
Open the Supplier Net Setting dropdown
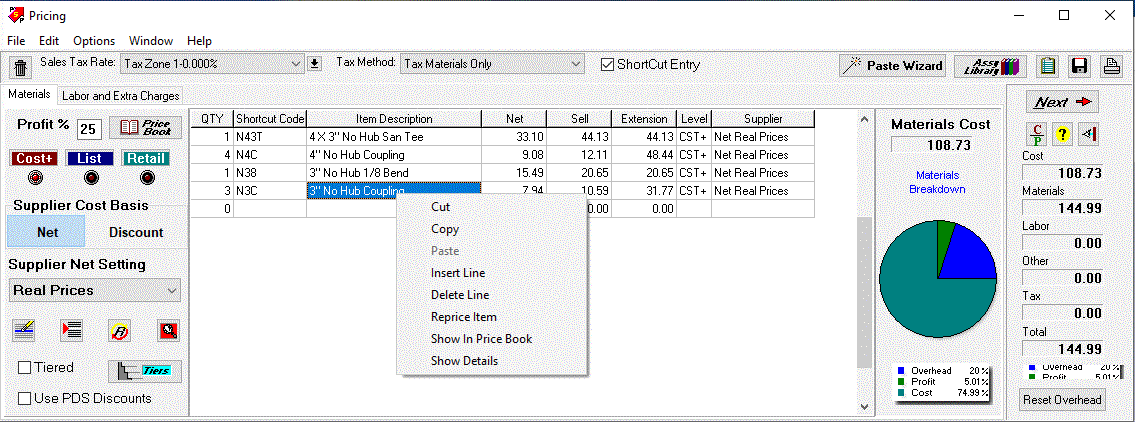(95, 290)
